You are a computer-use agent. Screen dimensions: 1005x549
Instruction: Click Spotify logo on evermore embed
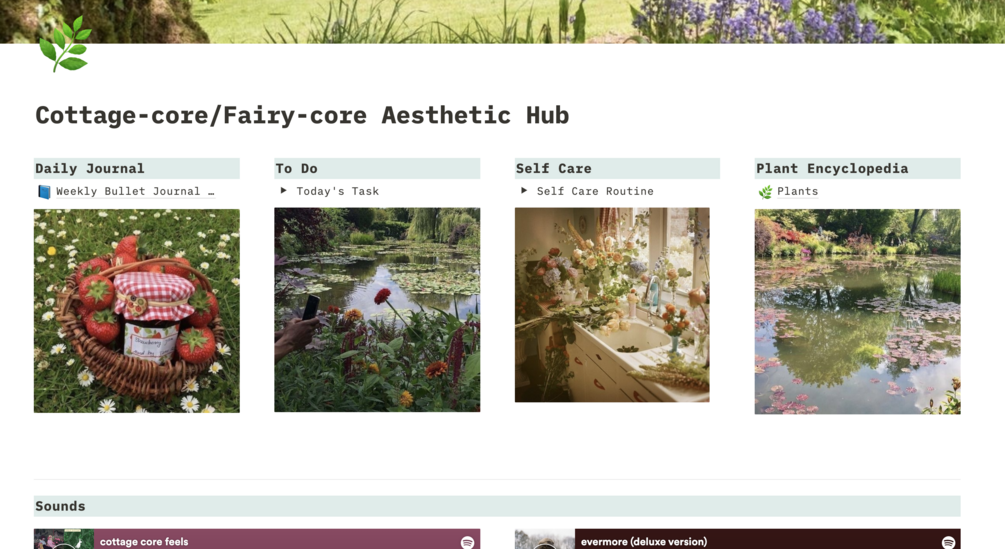[948, 543]
